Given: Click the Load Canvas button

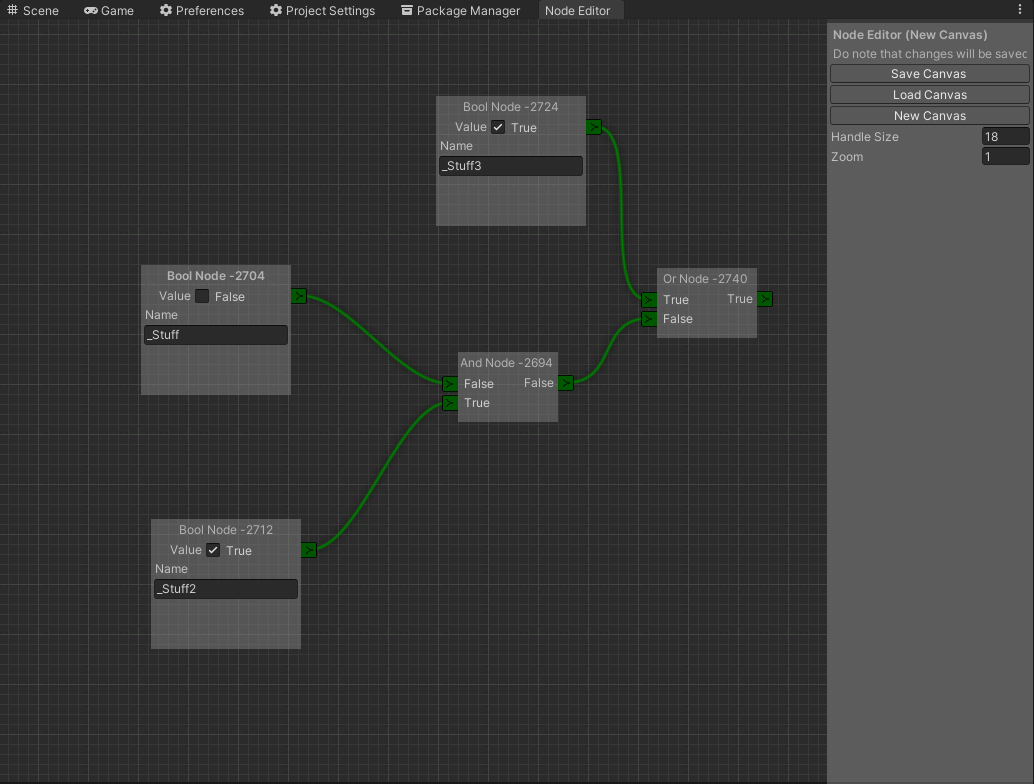Looking at the screenshot, I should coord(929,95).
